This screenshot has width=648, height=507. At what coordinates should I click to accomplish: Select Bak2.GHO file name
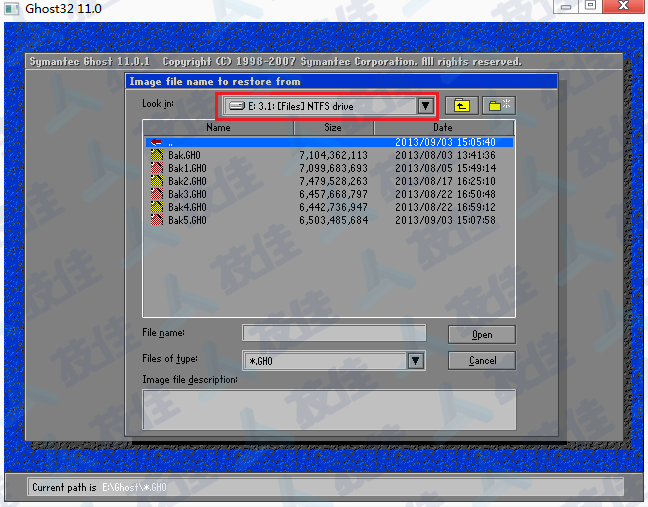tap(187, 181)
